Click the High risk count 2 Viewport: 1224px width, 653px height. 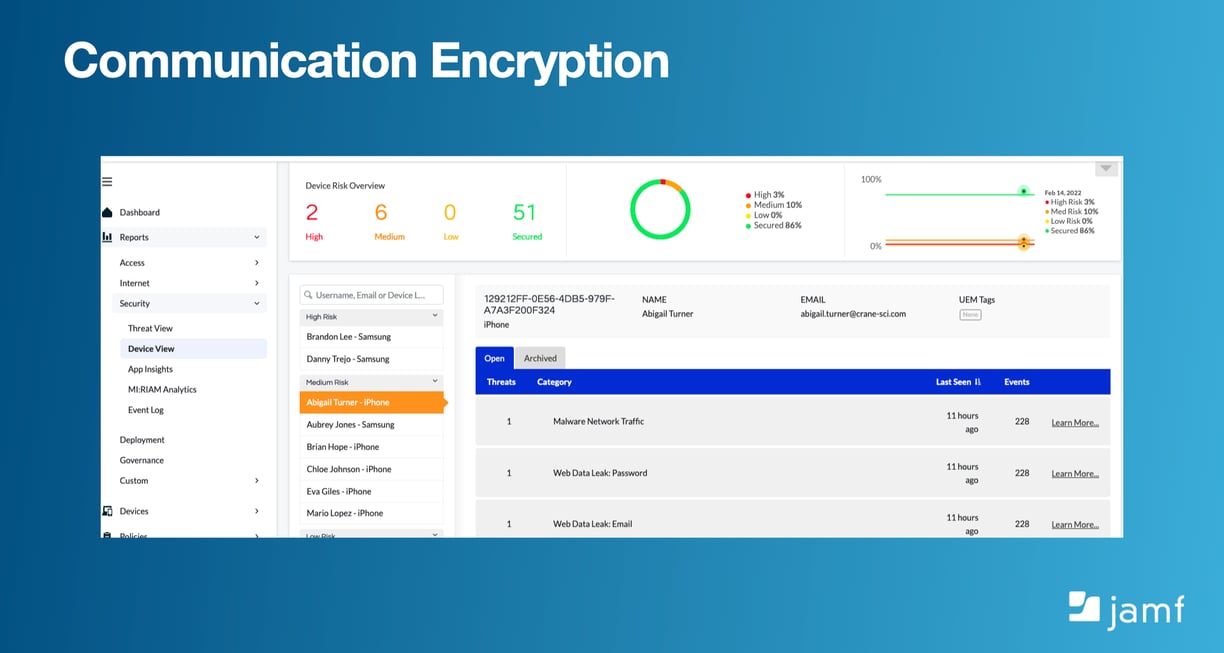[312, 212]
